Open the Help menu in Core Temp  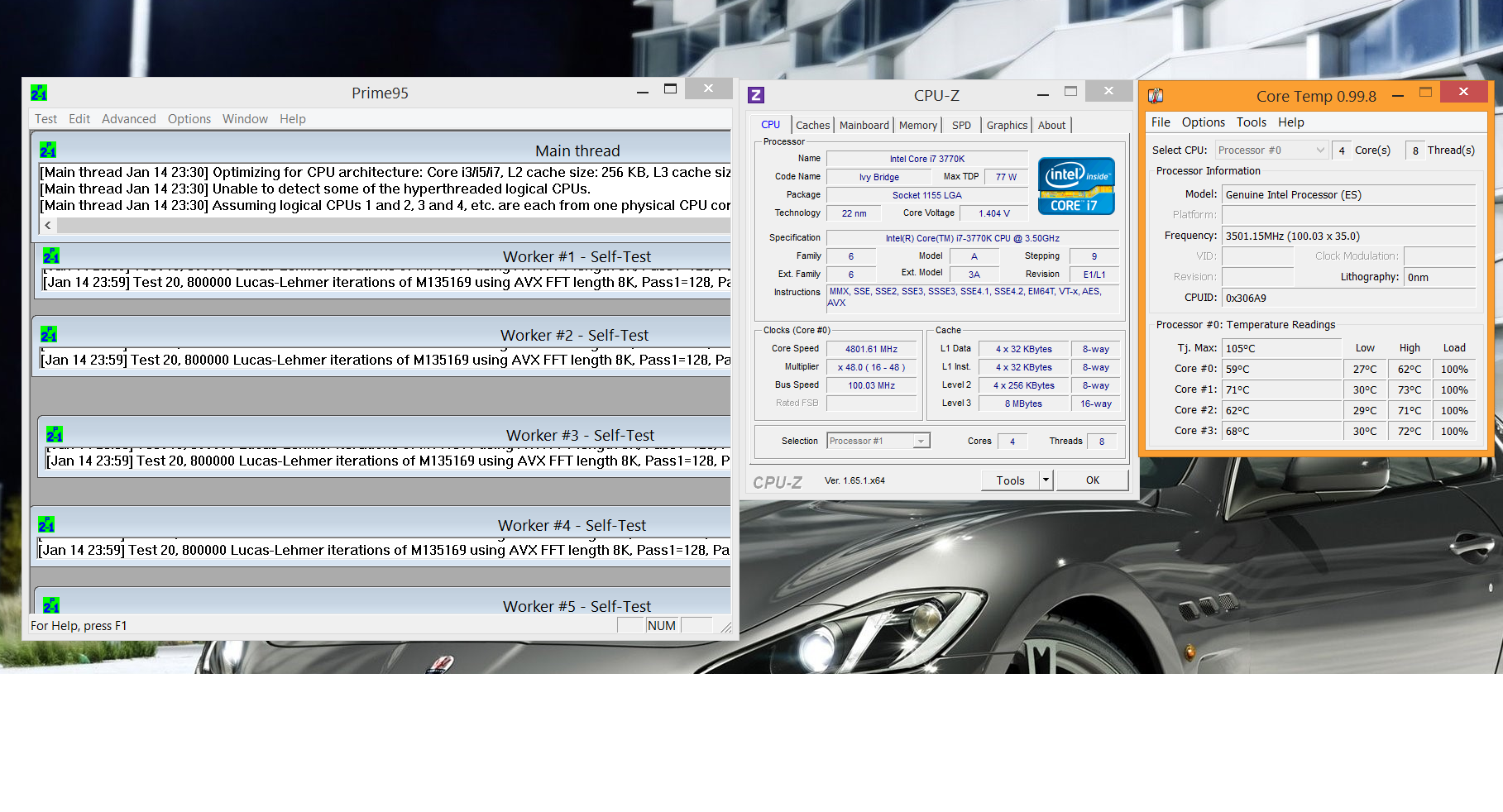click(x=1290, y=122)
